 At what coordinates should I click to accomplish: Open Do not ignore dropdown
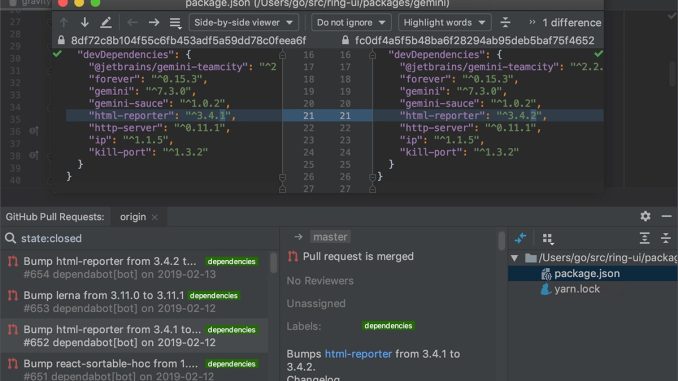point(351,22)
